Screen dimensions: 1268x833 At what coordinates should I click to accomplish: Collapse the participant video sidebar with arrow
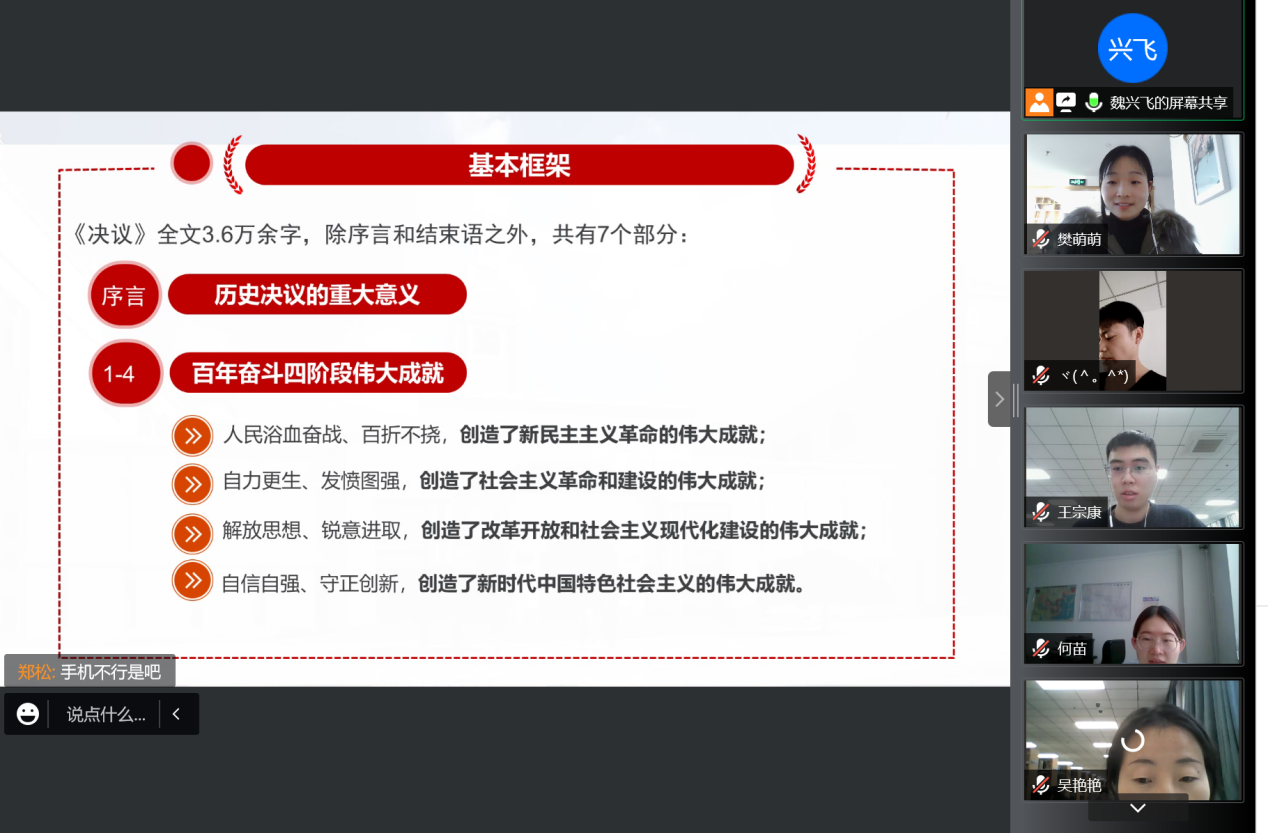(999, 400)
